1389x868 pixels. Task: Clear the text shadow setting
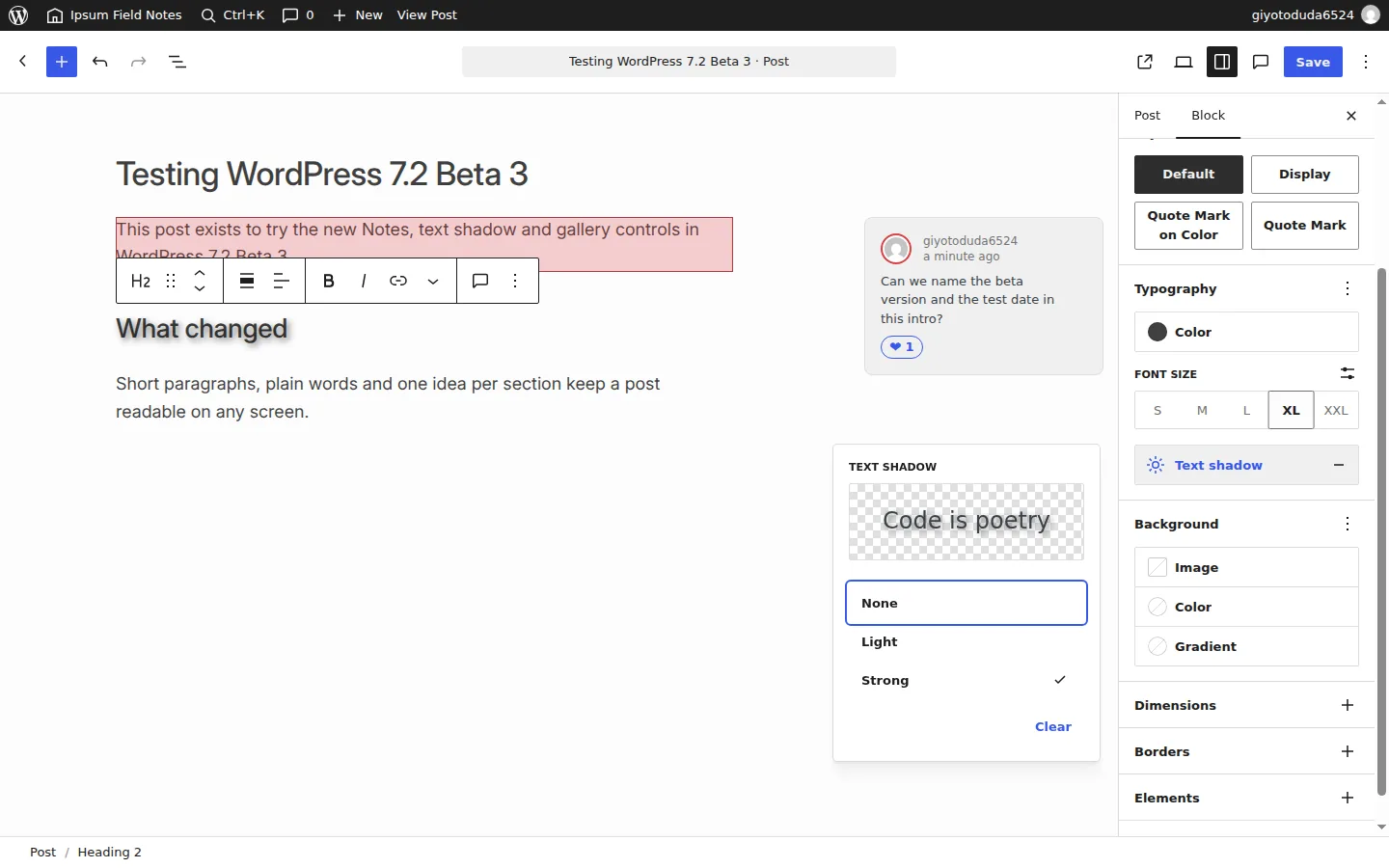point(1053,727)
